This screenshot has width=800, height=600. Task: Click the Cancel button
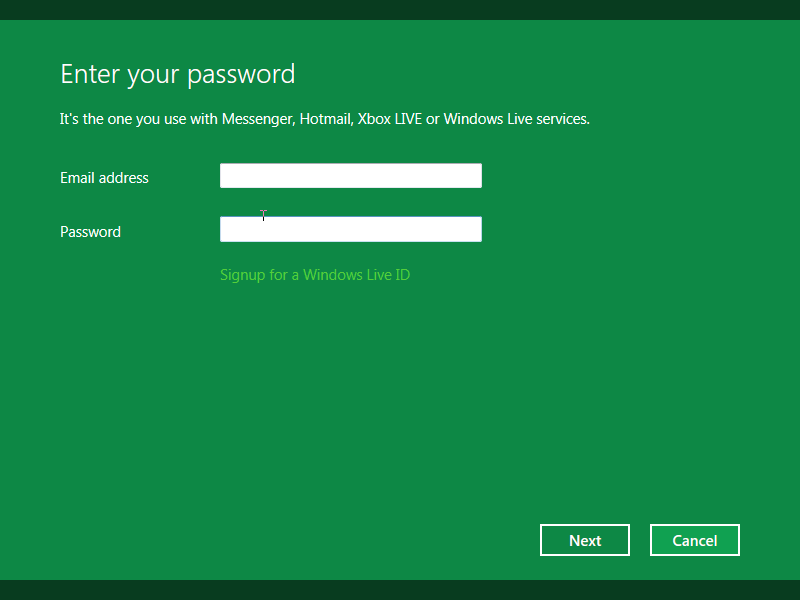pyautogui.click(x=694, y=540)
